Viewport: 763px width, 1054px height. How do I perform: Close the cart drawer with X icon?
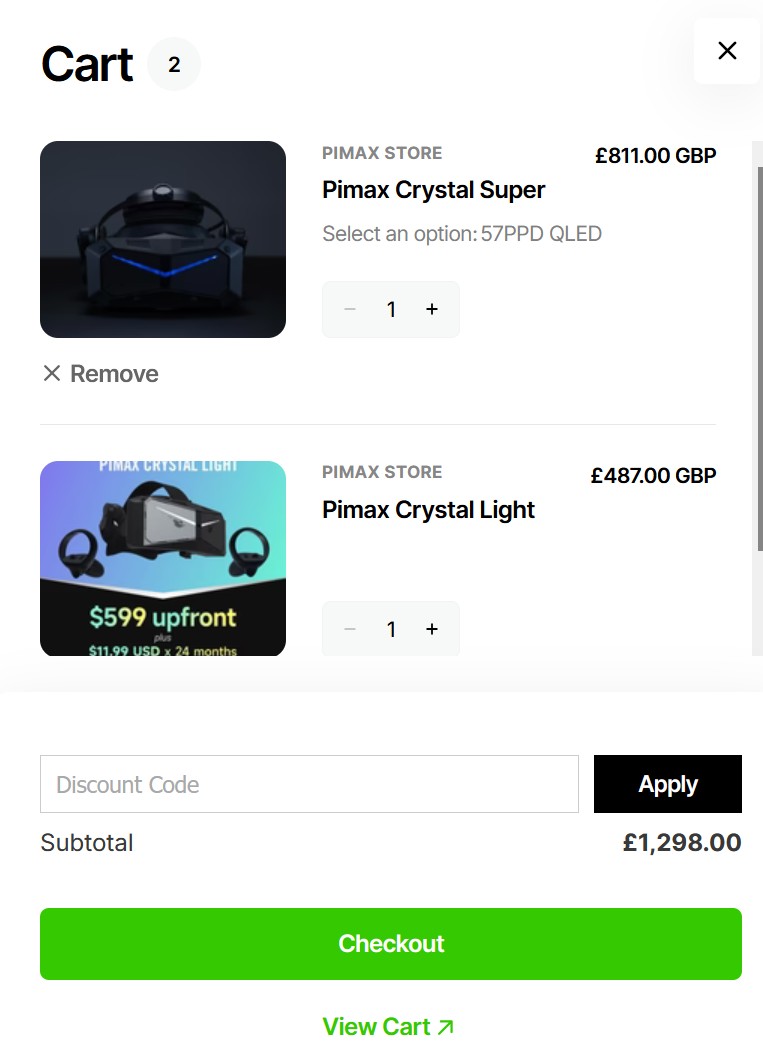point(727,50)
